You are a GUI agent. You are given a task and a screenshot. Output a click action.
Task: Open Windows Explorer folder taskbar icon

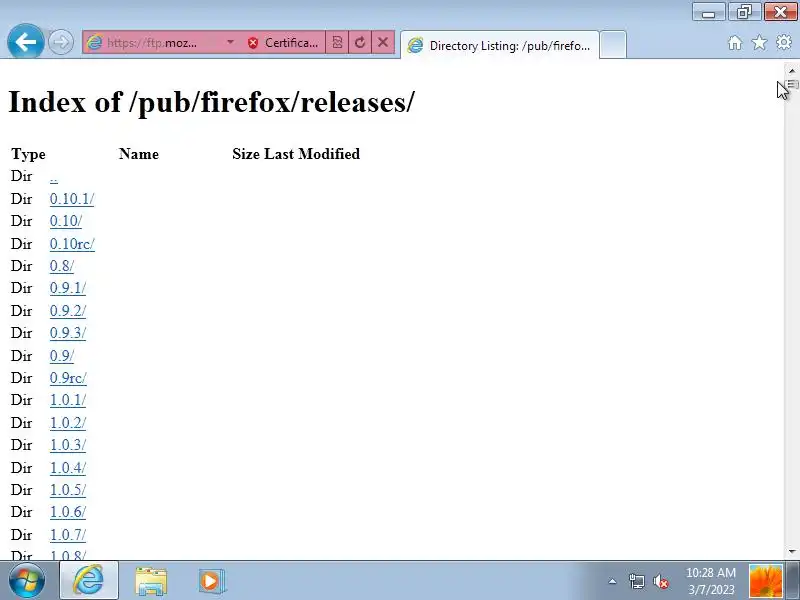click(151, 581)
